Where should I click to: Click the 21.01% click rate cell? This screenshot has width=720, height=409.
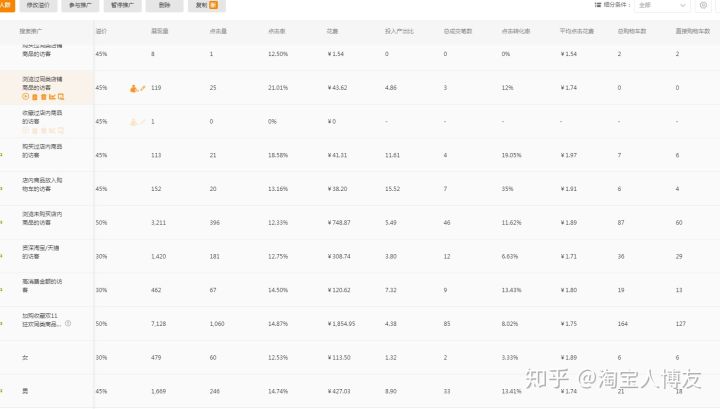tap(278, 88)
